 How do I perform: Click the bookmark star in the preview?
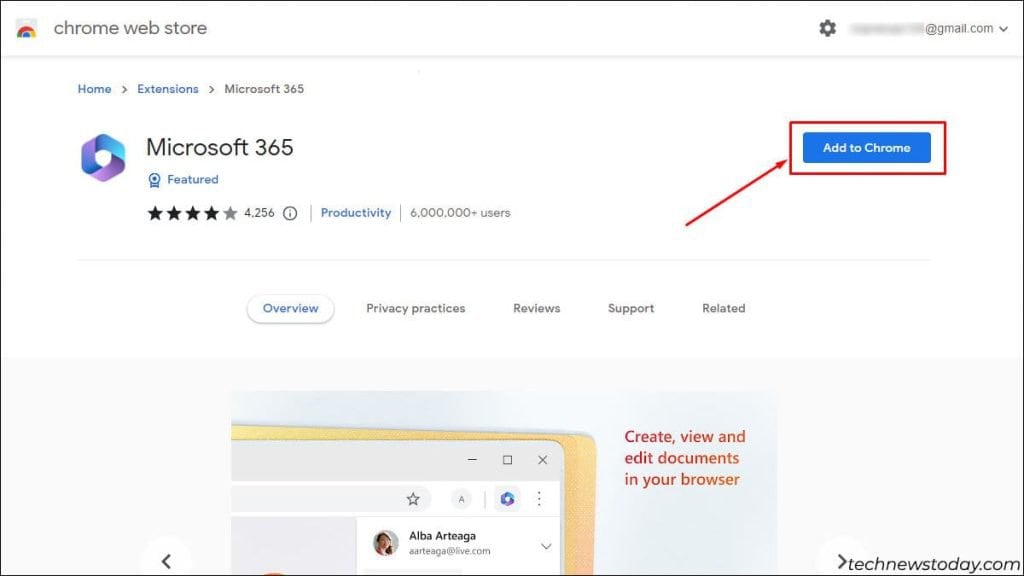coord(412,499)
